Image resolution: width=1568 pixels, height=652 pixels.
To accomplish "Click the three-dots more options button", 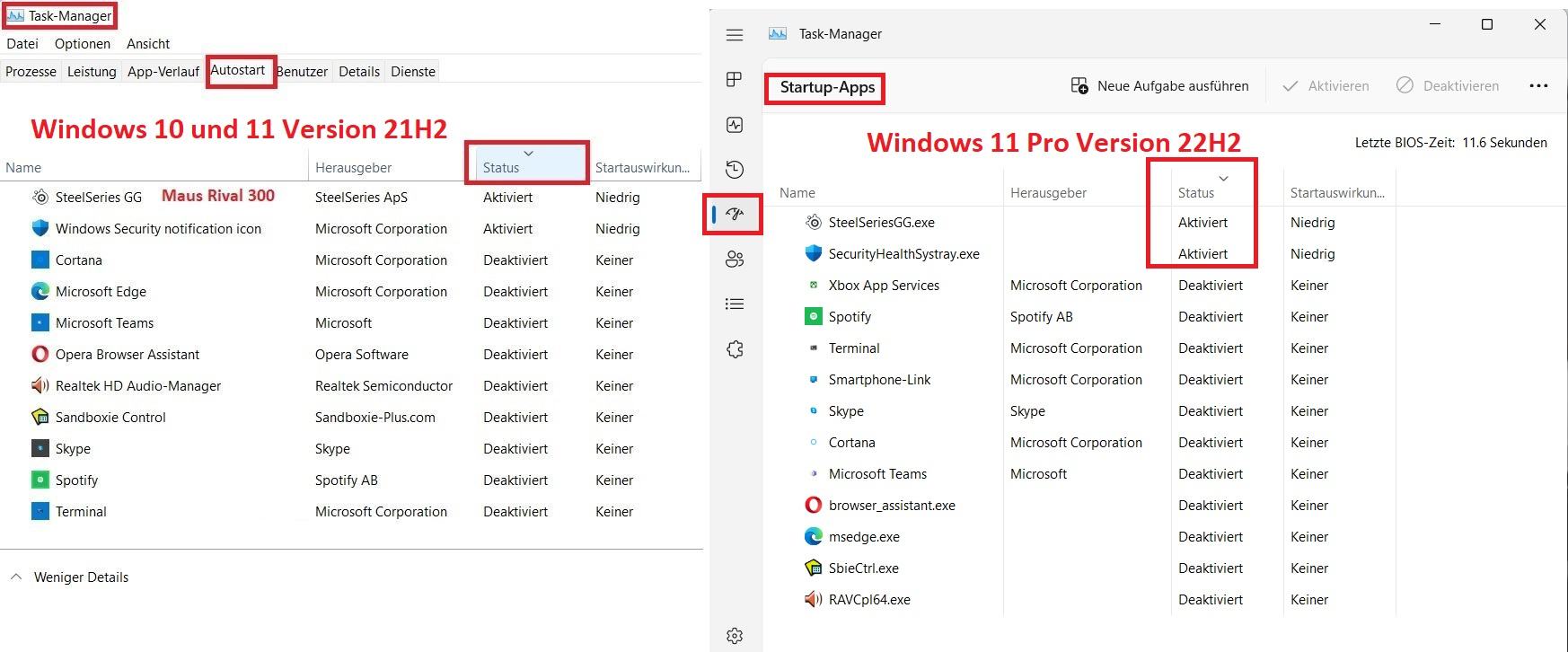I will [x=1538, y=86].
